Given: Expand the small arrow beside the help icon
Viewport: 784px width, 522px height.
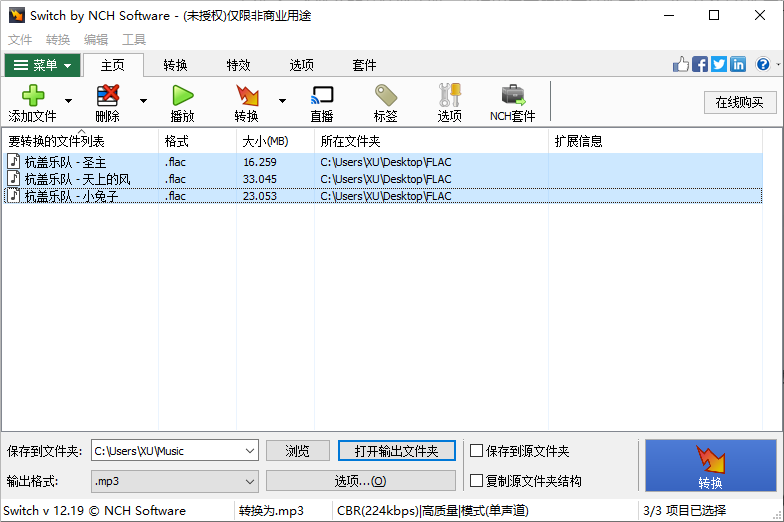Looking at the screenshot, I should (x=778, y=64).
